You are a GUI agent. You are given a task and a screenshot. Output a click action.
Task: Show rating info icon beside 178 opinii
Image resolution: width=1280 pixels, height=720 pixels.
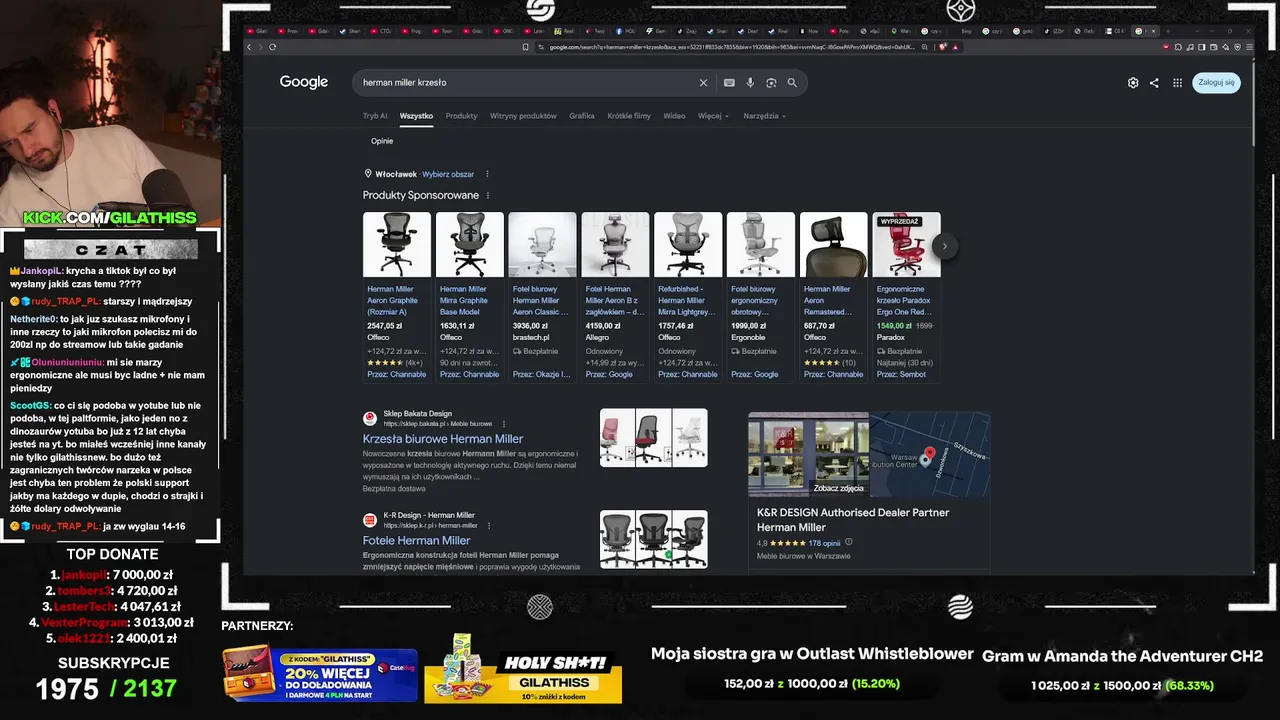(849, 543)
